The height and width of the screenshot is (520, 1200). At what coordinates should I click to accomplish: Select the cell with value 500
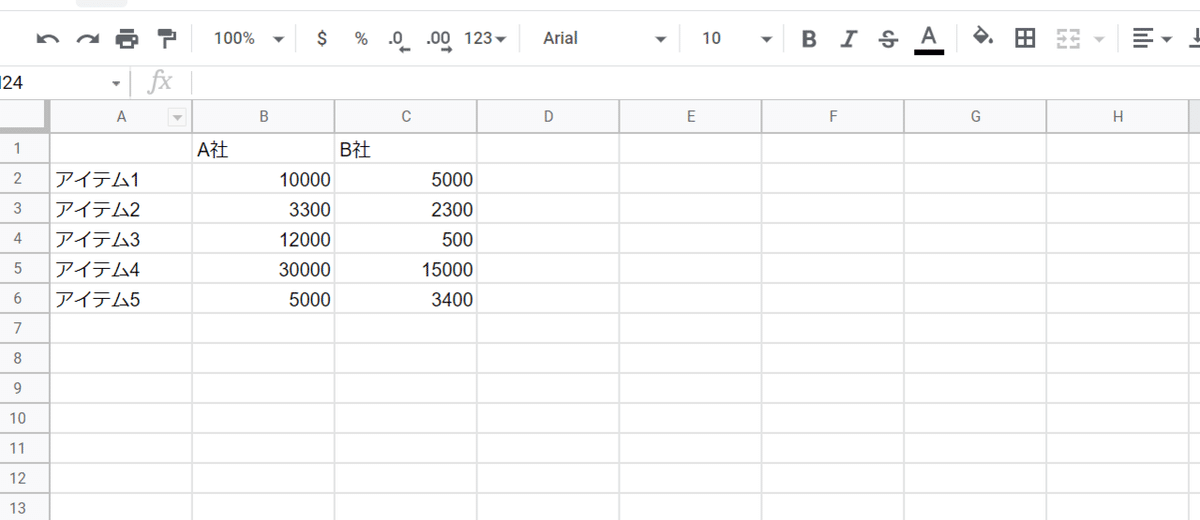coord(406,239)
